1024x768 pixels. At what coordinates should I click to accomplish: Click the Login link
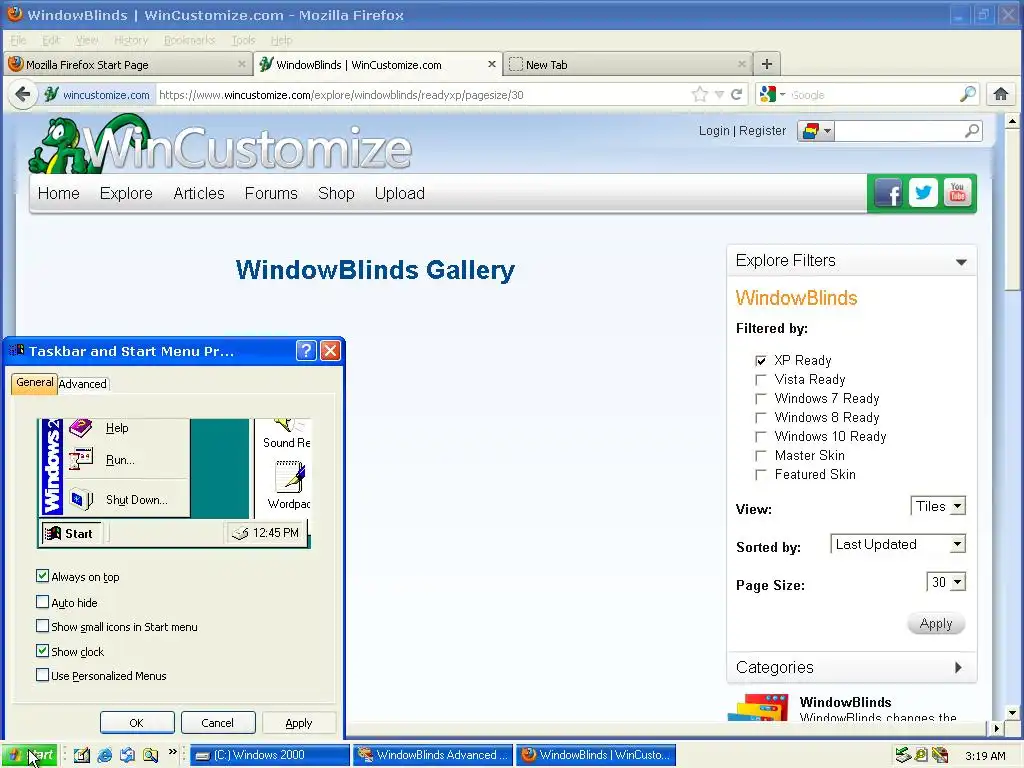(714, 131)
